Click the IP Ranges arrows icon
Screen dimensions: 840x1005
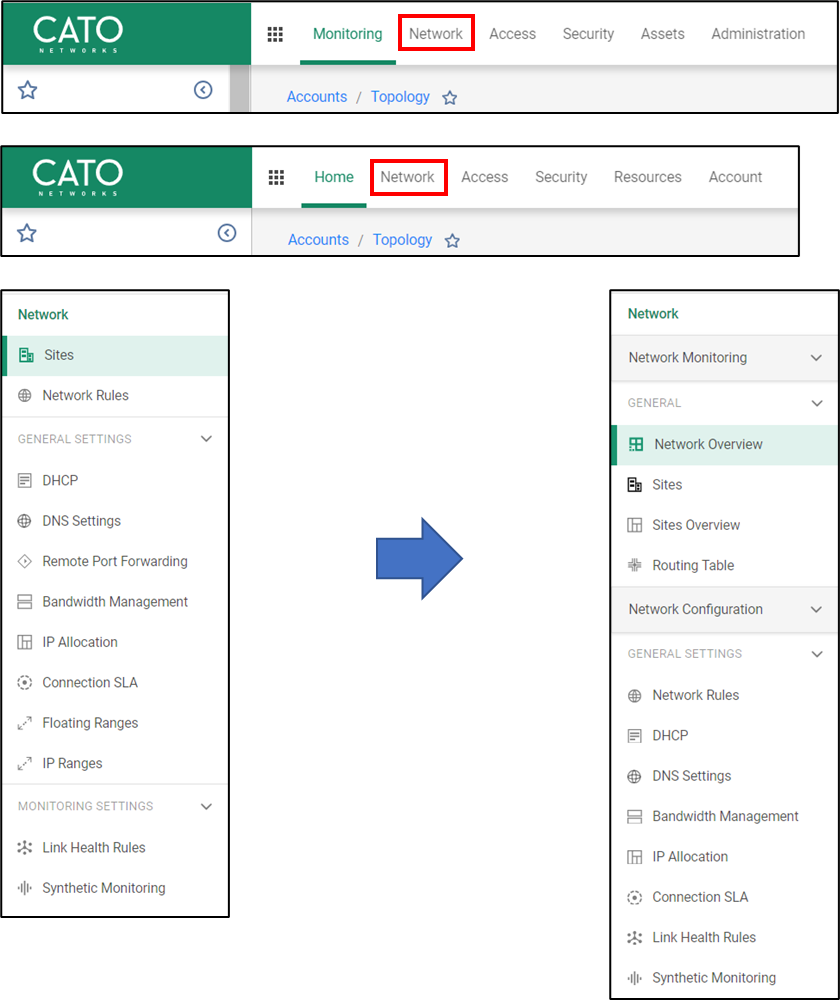(25, 764)
